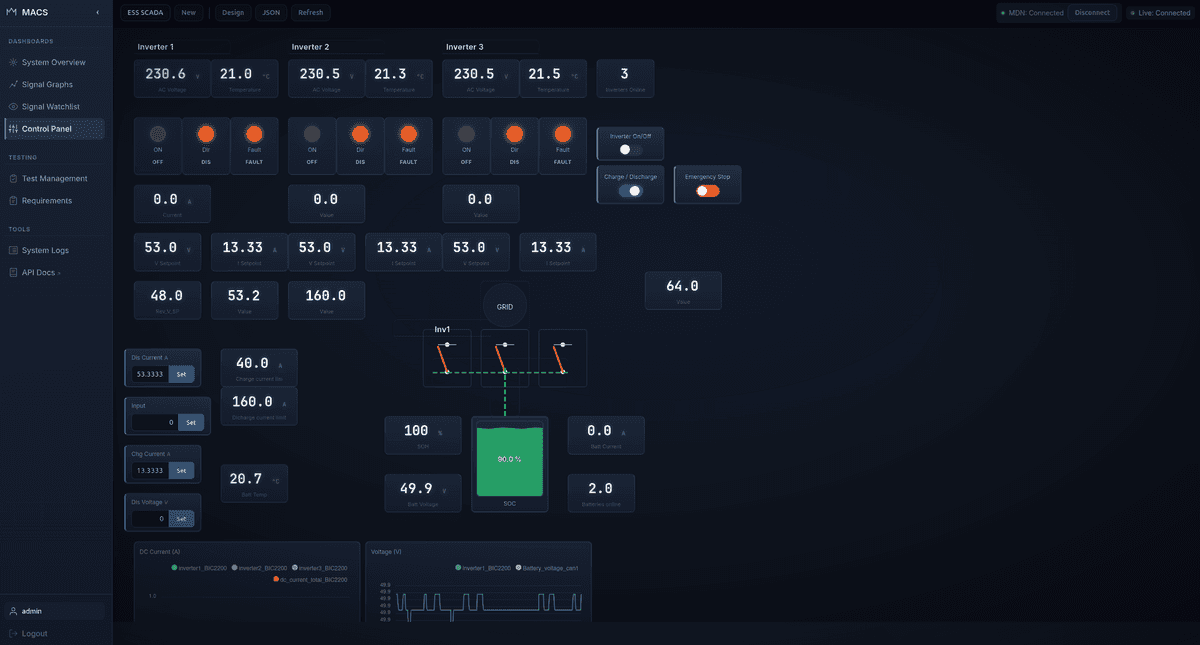Click Inverter 3 Fault status lamp
This screenshot has width=1200, height=645.
pyautogui.click(x=562, y=133)
